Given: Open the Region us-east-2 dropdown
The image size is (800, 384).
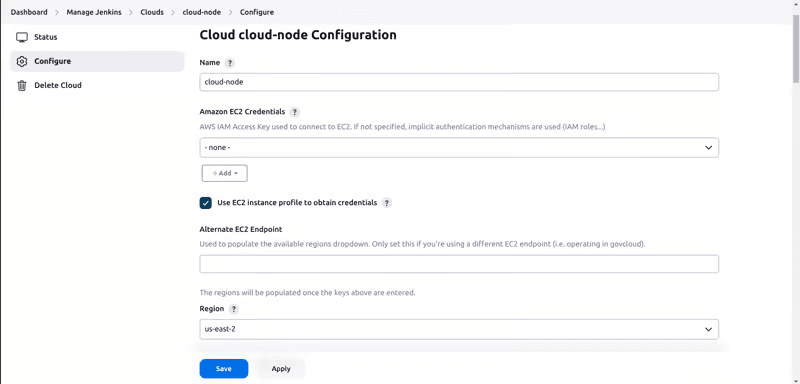Looking at the screenshot, I should (x=459, y=329).
